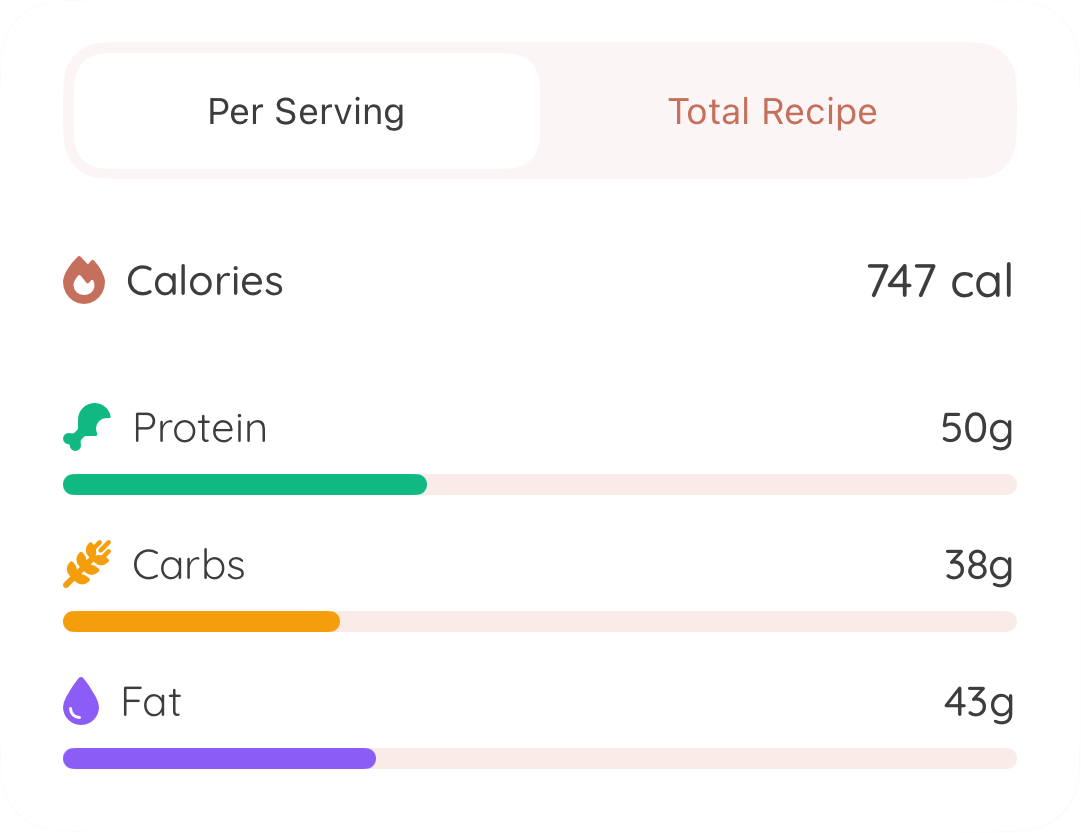Click the Calories row label
The width and height of the screenshot is (1081, 833).
point(204,281)
